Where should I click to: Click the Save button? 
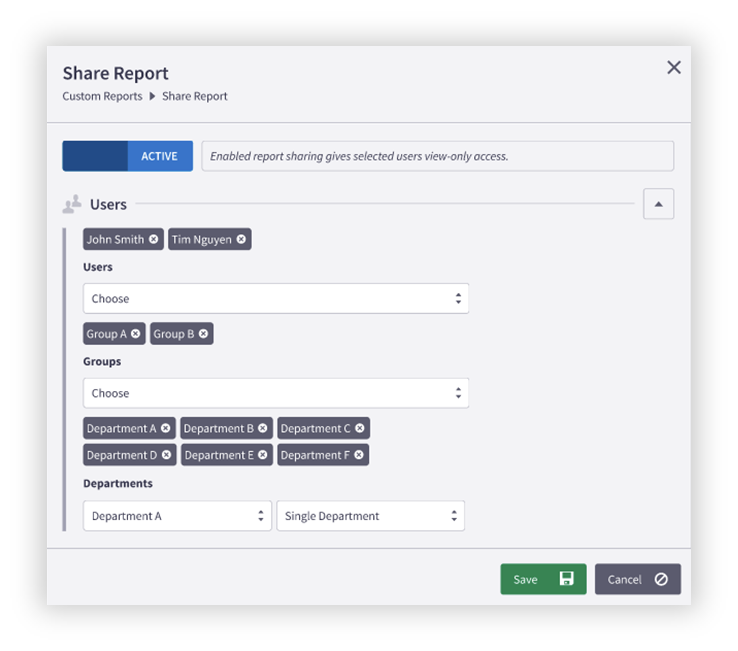pyautogui.click(x=543, y=579)
